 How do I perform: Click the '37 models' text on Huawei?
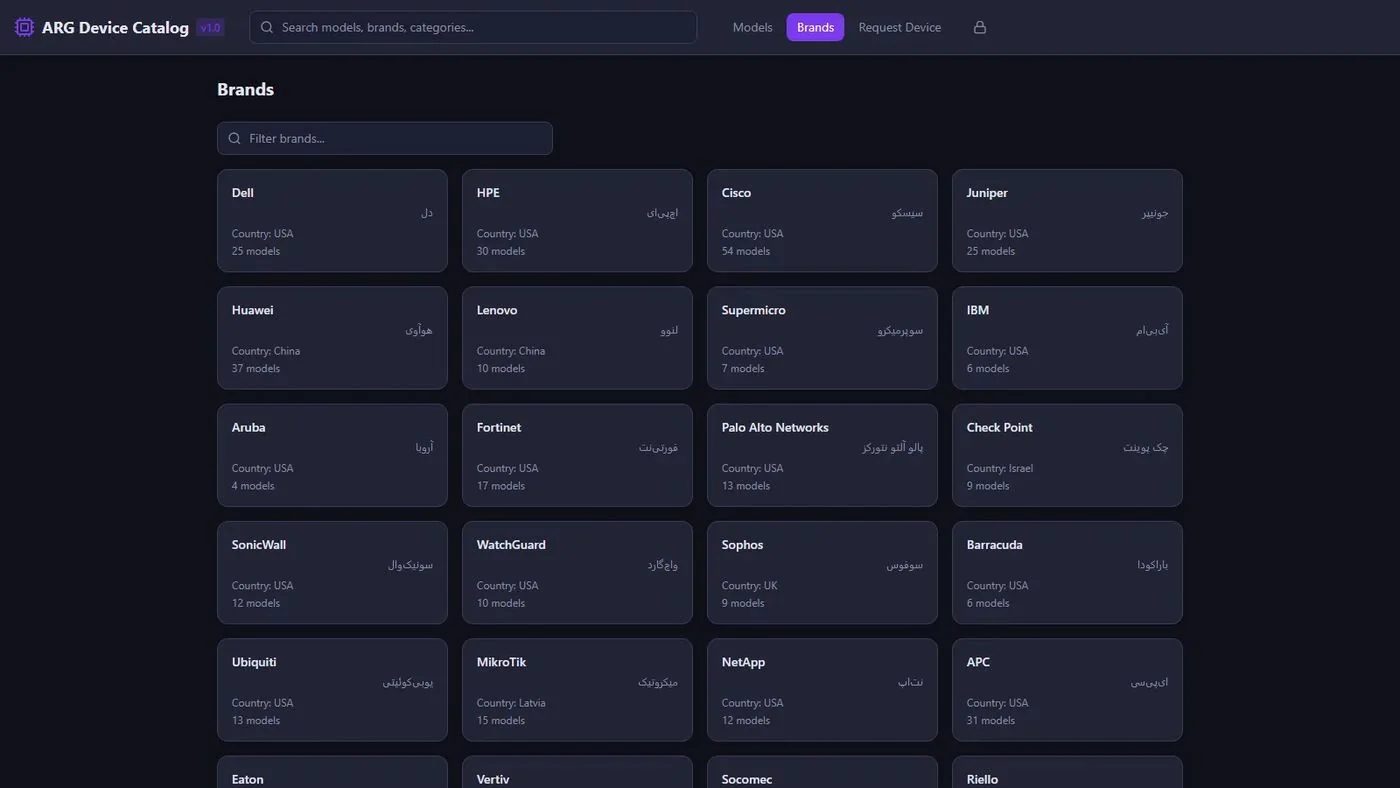(256, 368)
